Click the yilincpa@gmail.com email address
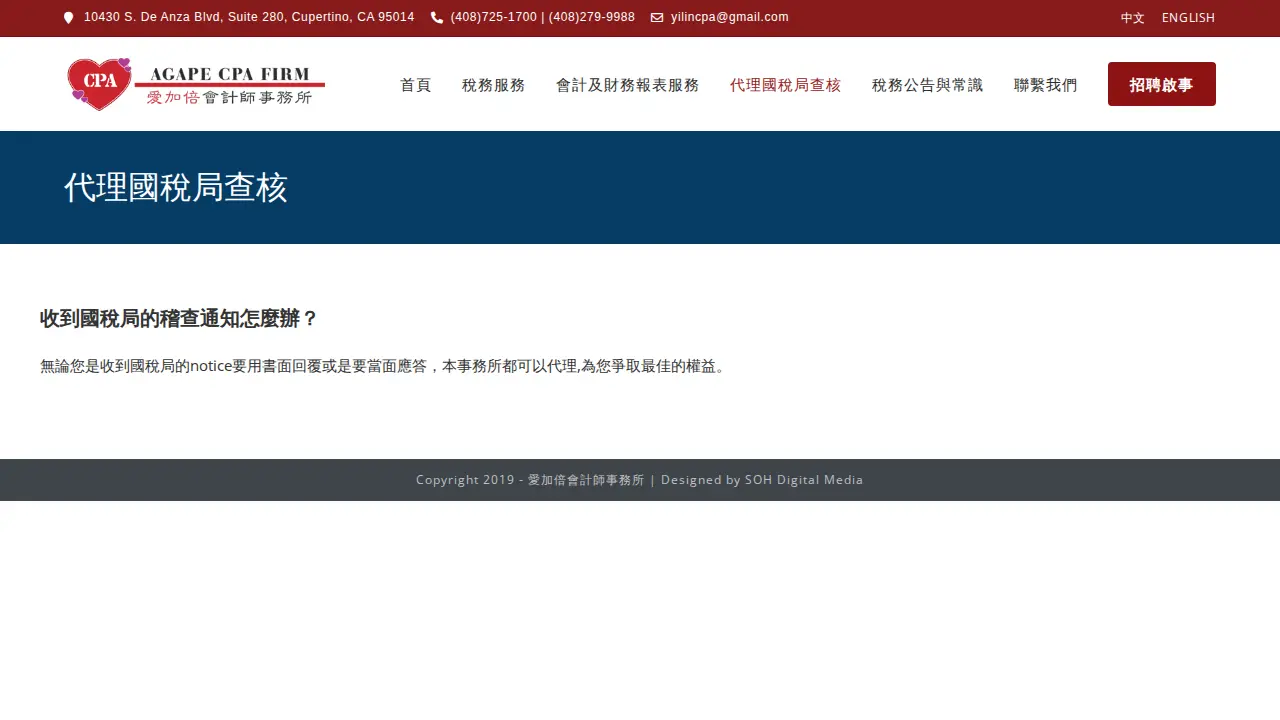The image size is (1280, 720). [730, 17]
